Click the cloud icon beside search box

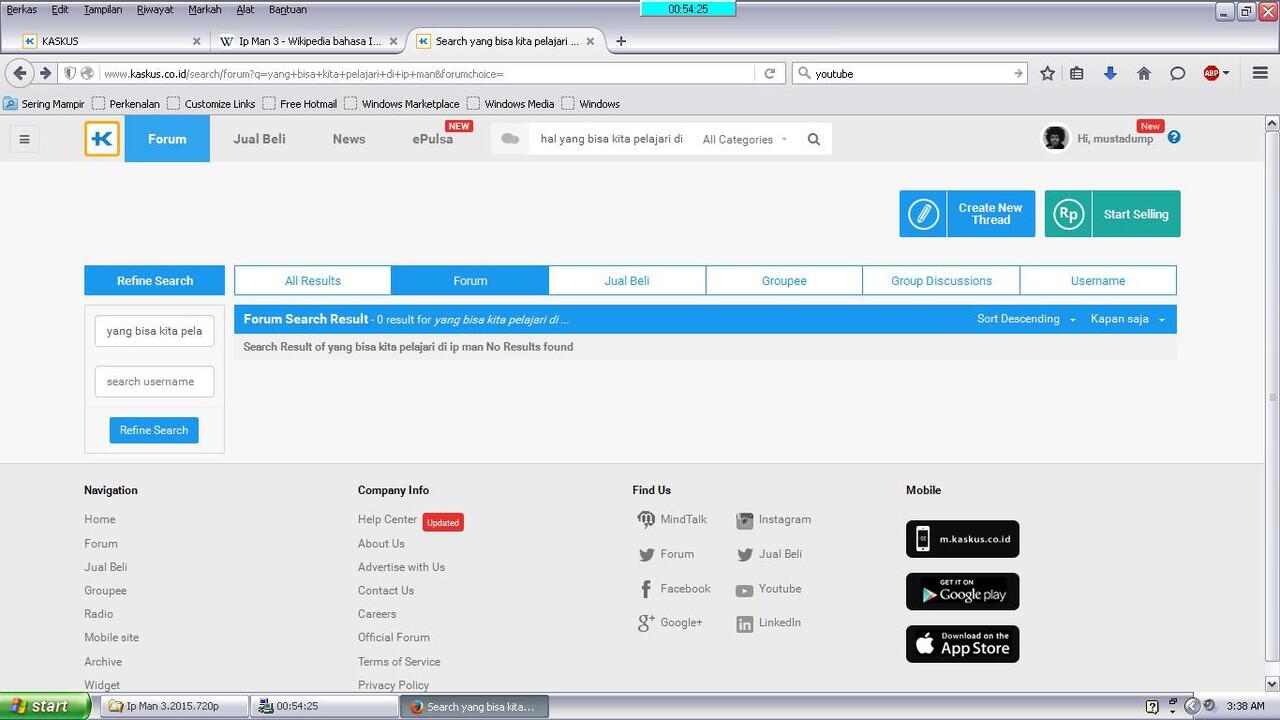(x=510, y=139)
